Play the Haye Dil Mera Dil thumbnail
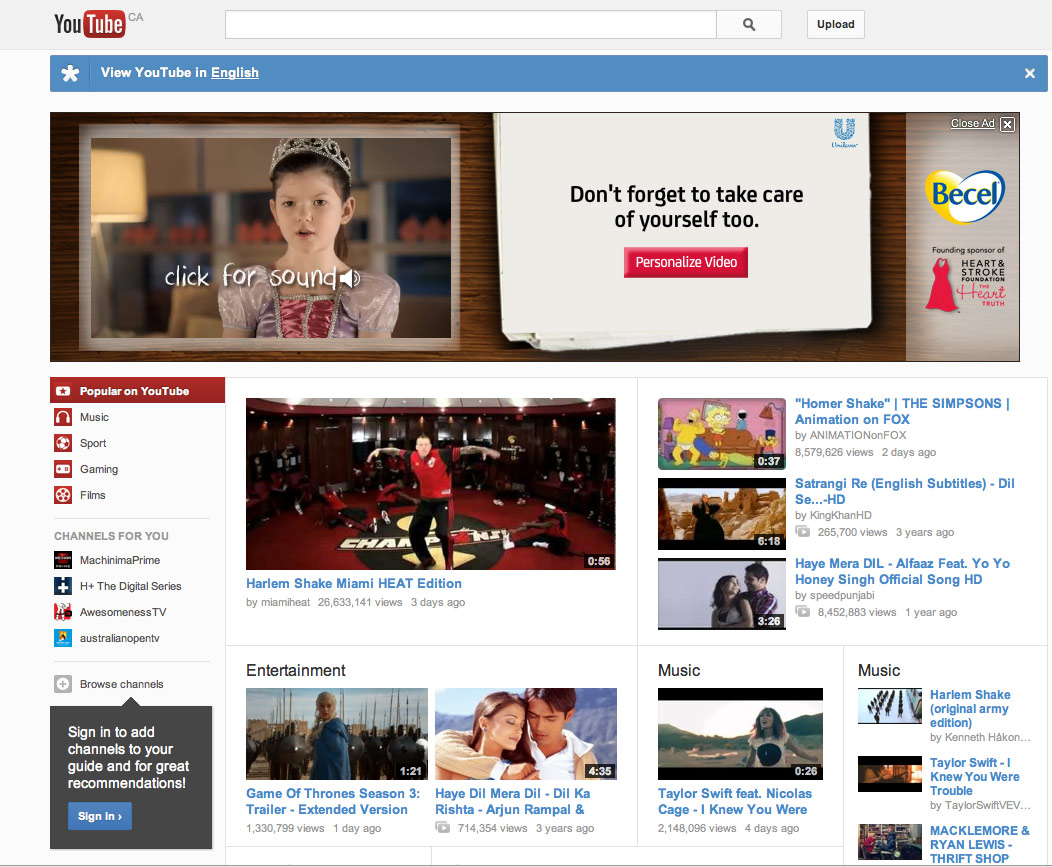The width and height of the screenshot is (1052, 867). (x=526, y=733)
